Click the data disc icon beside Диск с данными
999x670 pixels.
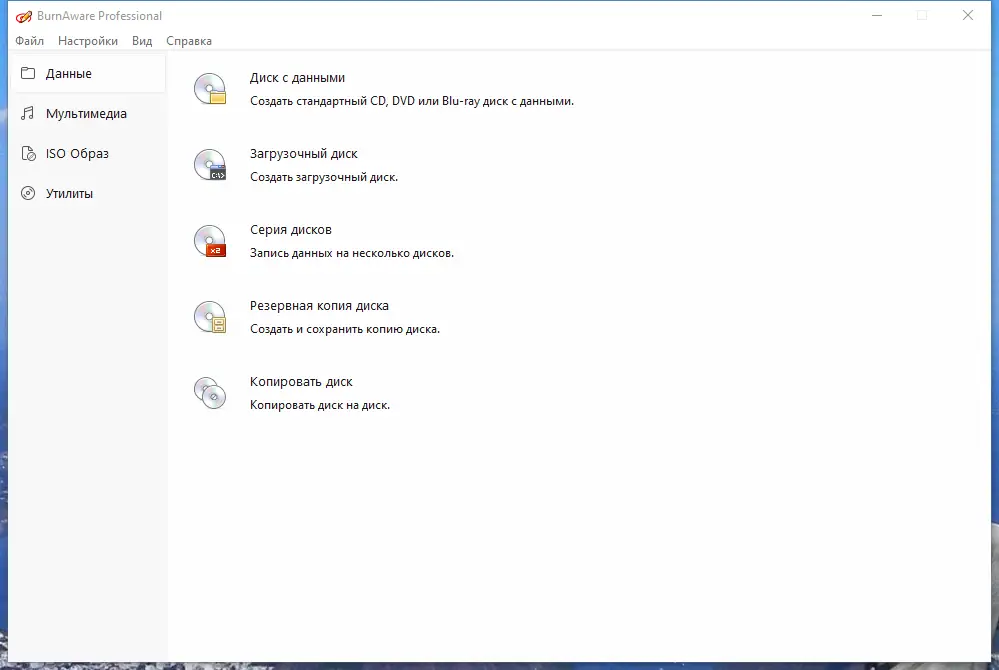click(x=209, y=88)
